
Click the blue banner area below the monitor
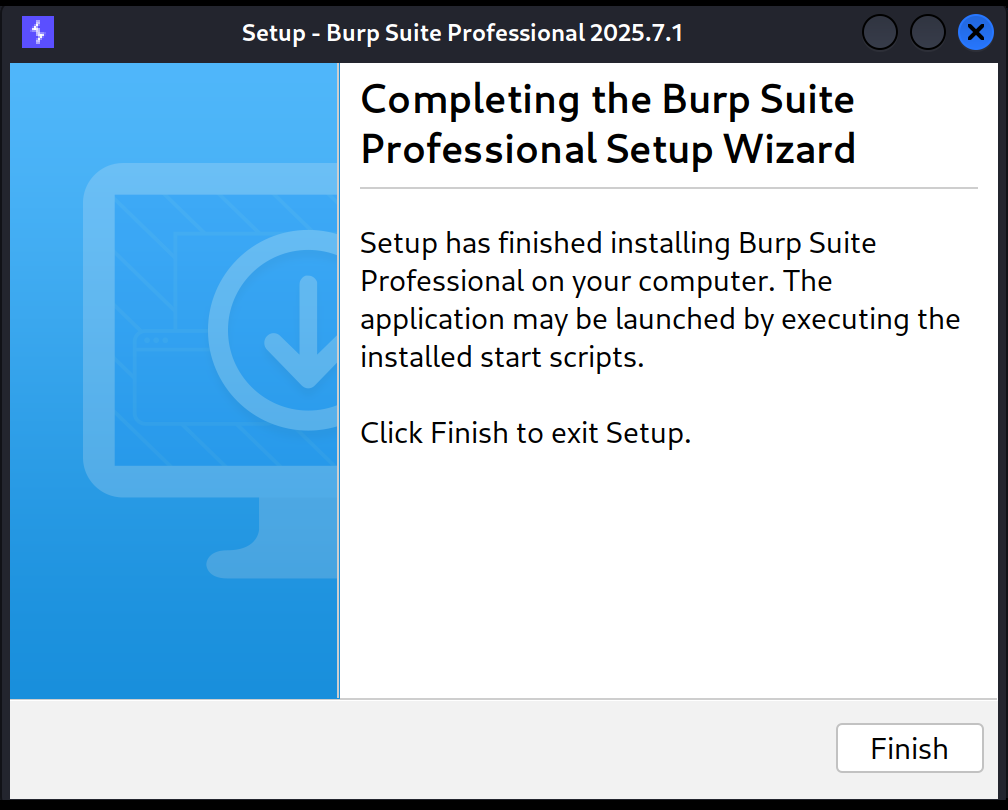pyautogui.click(x=170, y=640)
